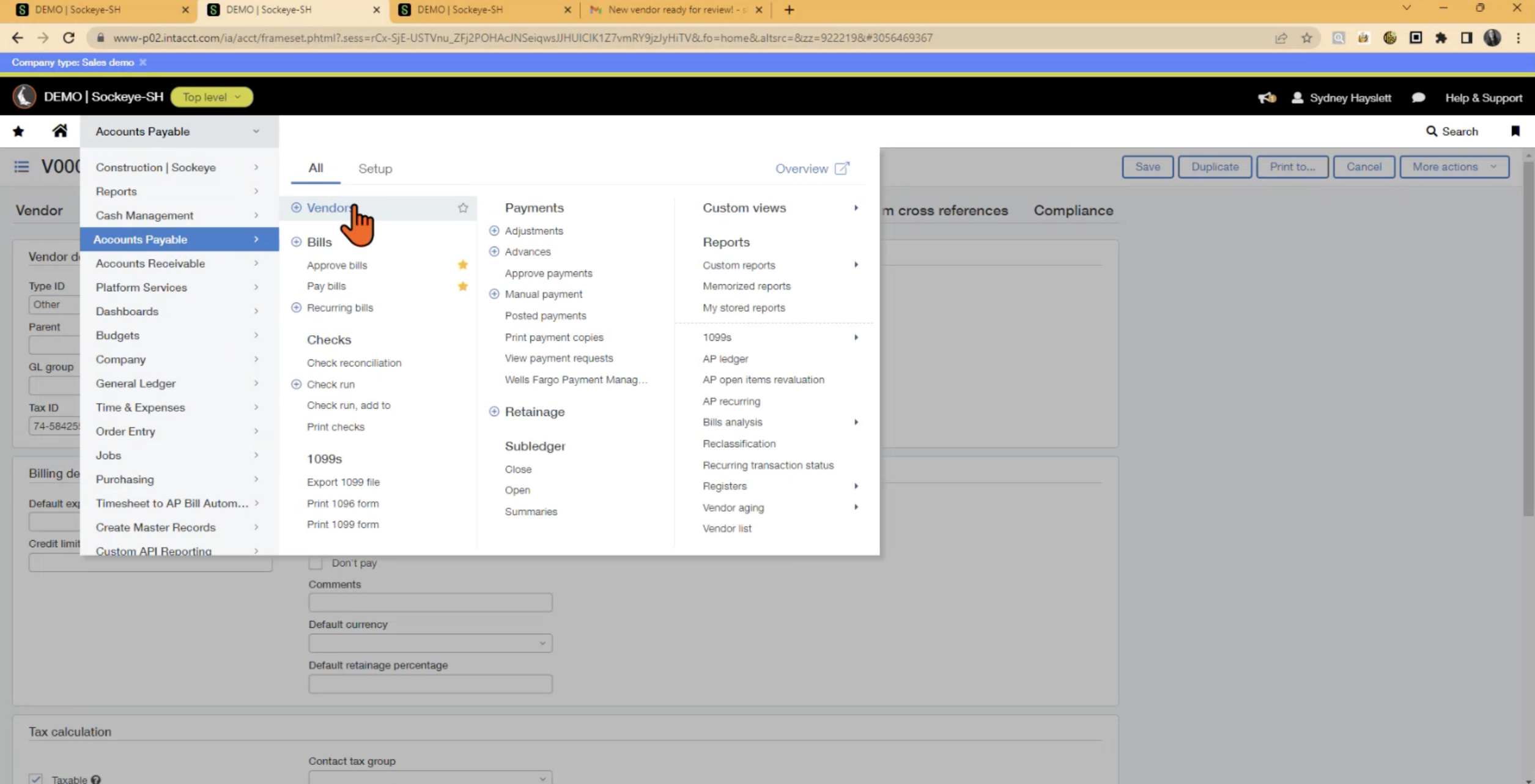Dismiss Company type Sales demo banner

[142, 62]
